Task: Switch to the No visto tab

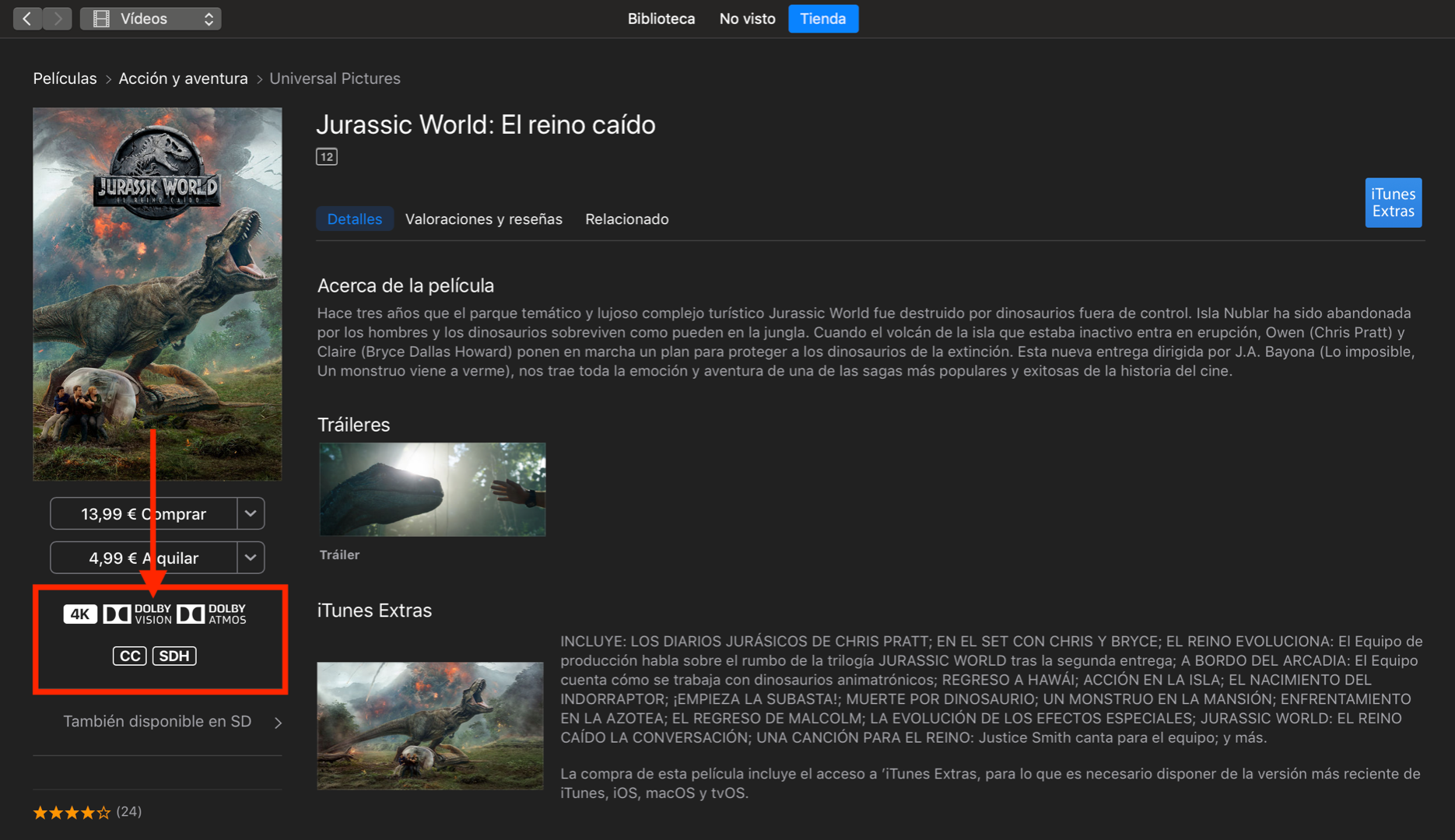Action: [747, 19]
